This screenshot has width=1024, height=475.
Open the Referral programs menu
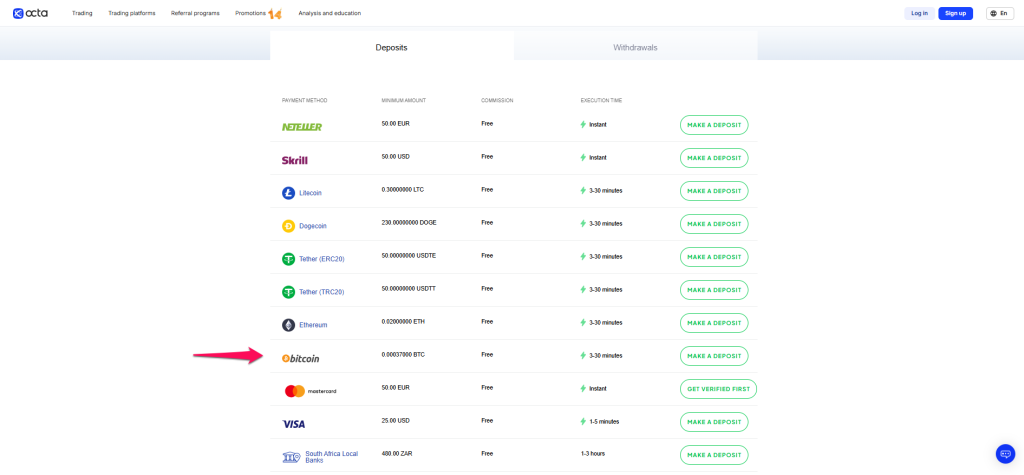point(195,13)
